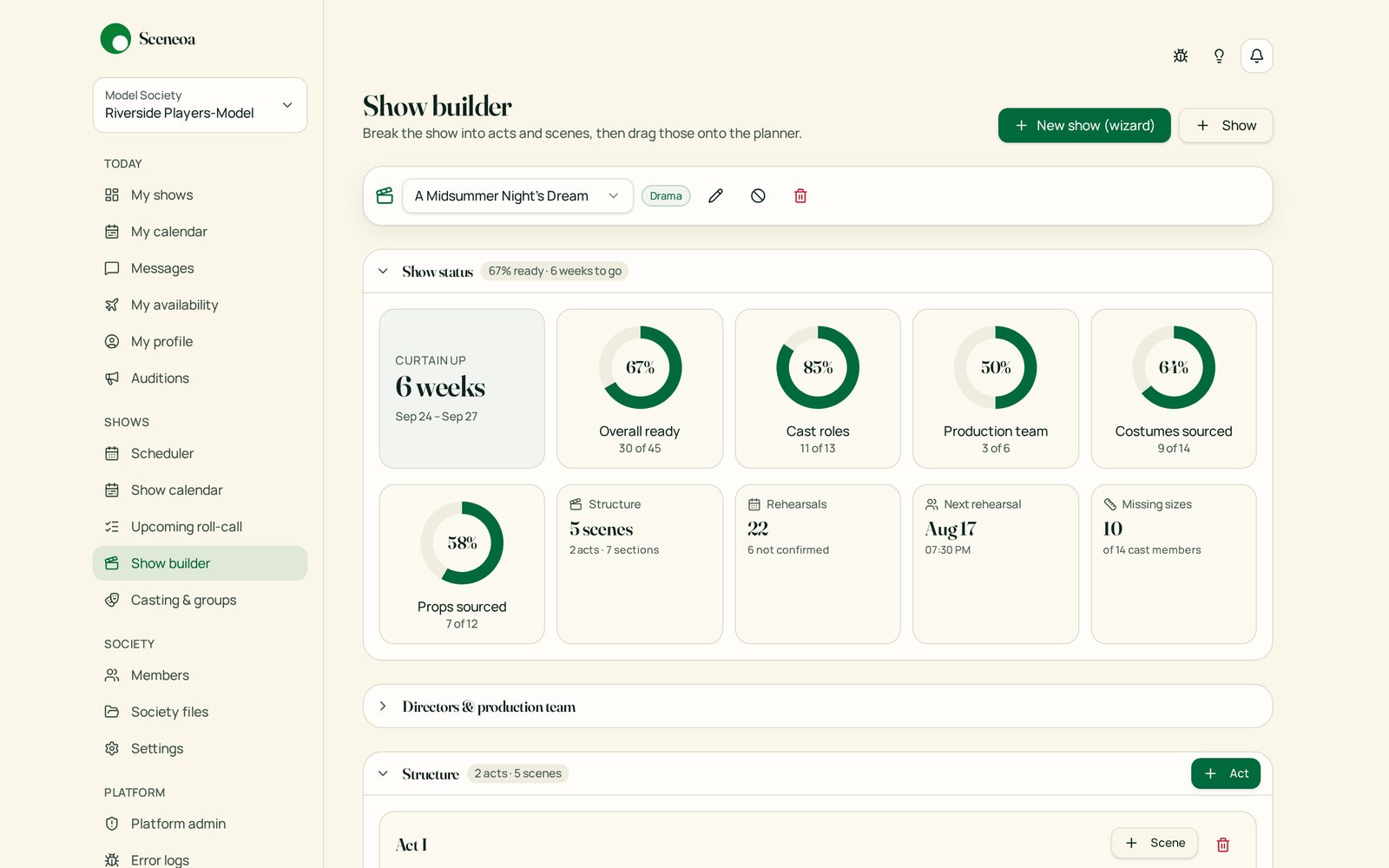
Task: Open the Rehearsals 22 card
Action: coord(818,564)
